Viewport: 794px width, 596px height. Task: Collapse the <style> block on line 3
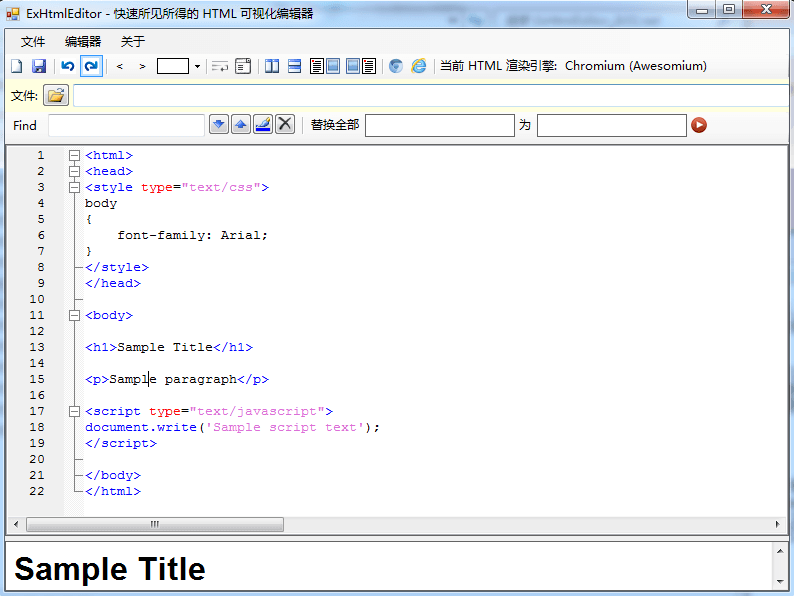coord(74,187)
